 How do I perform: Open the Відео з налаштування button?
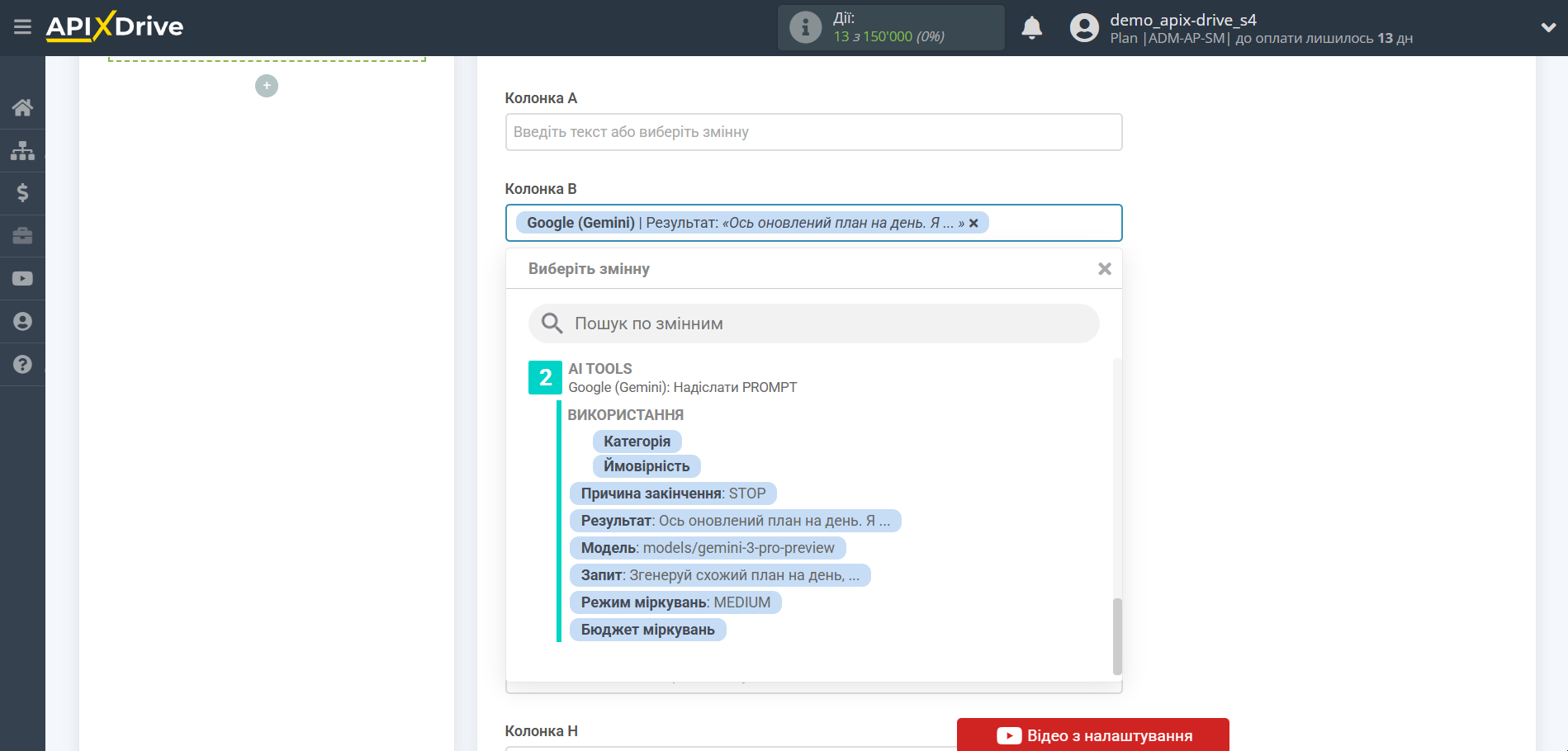tap(1092, 735)
